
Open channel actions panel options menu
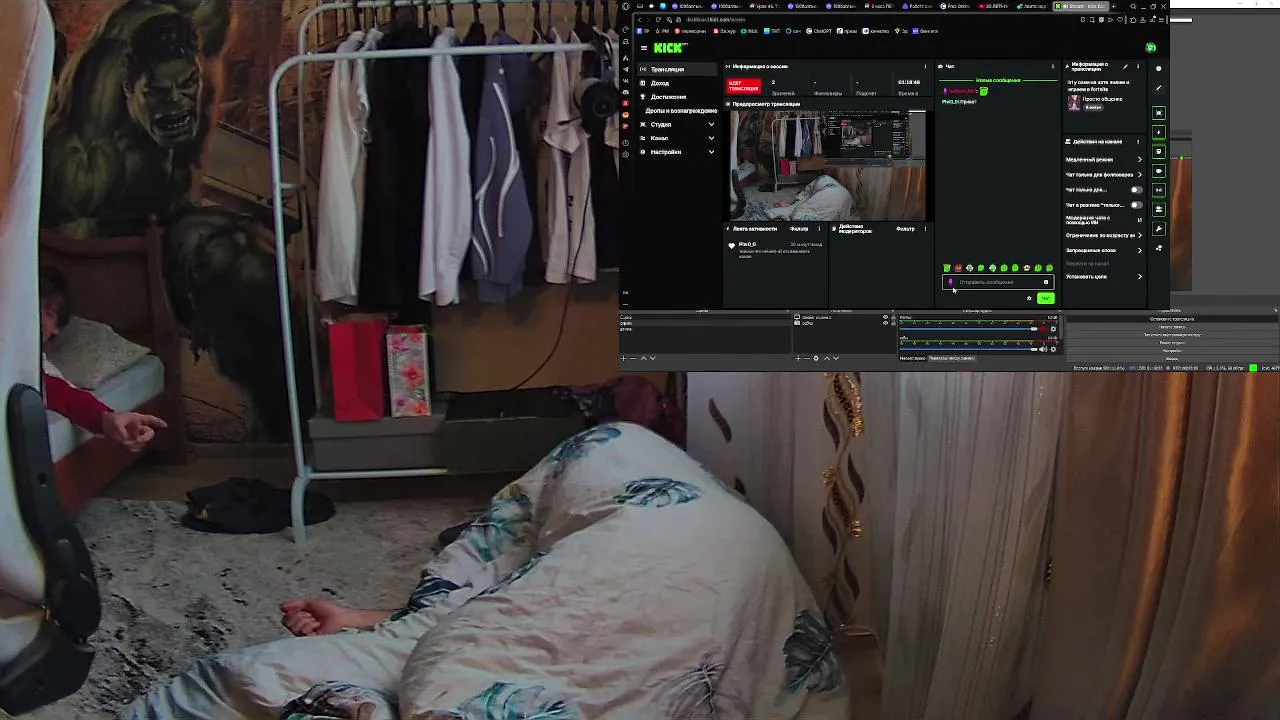(1138, 141)
